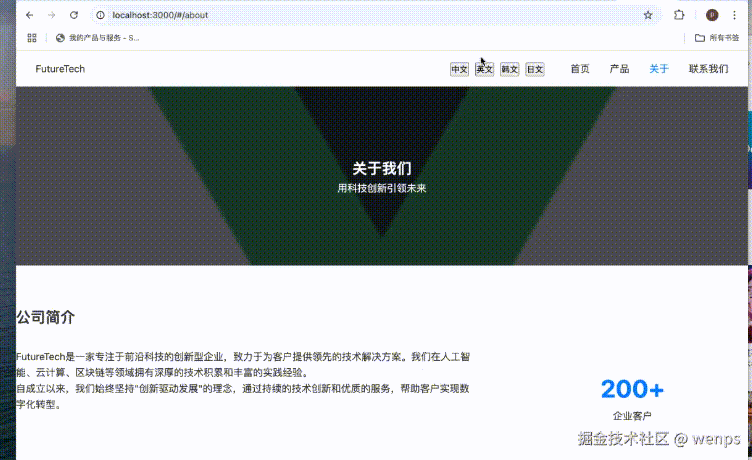Bookmark this page with the star icon
Viewport: 752px width, 460px height.
point(648,15)
